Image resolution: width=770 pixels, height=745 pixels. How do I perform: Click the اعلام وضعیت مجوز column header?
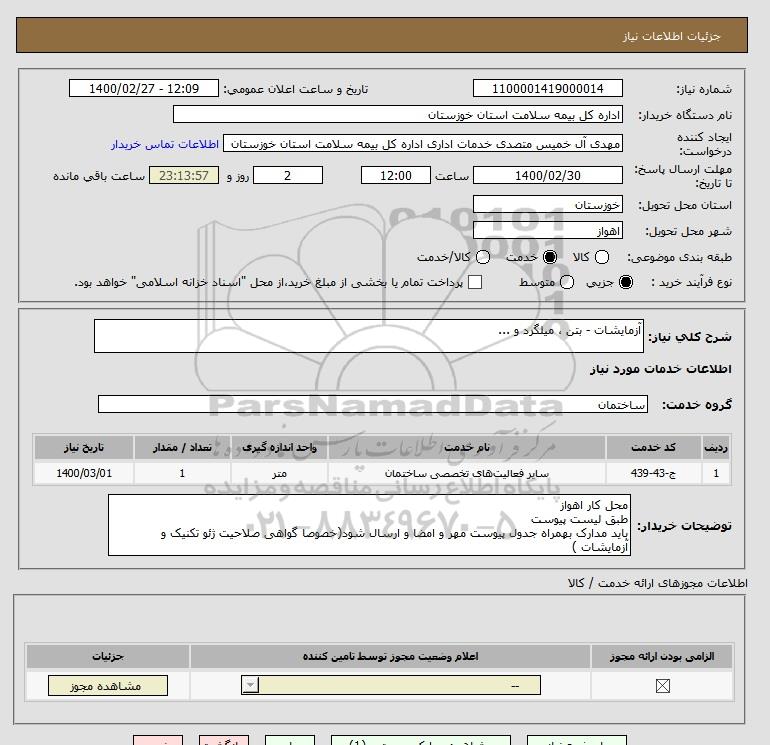pos(390,656)
